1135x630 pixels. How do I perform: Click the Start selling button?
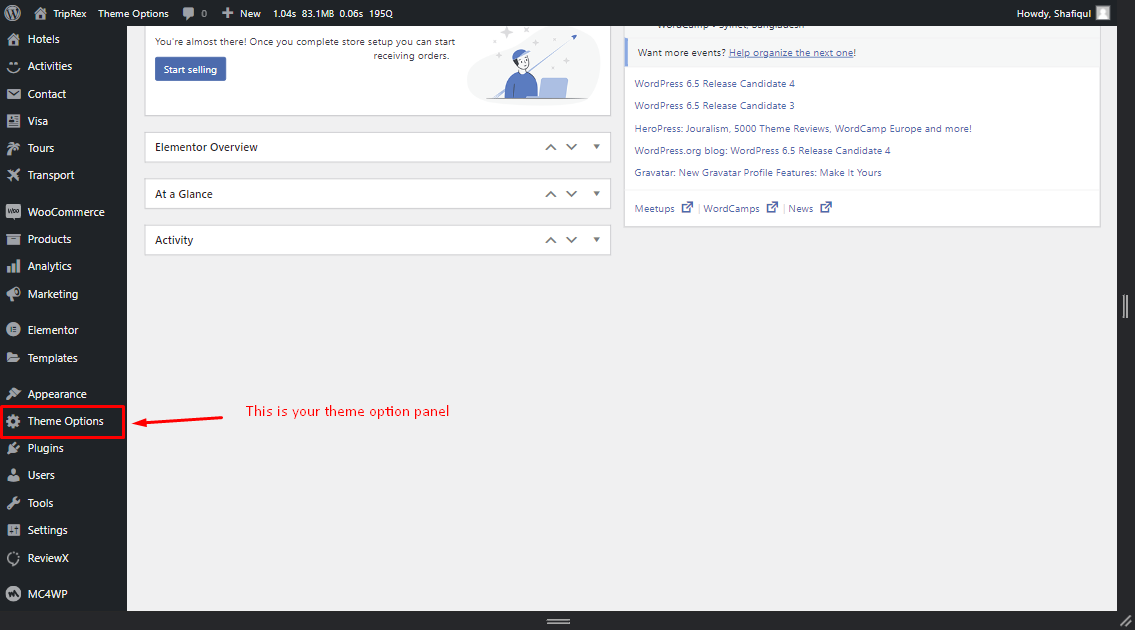click(x=190, y=69)
